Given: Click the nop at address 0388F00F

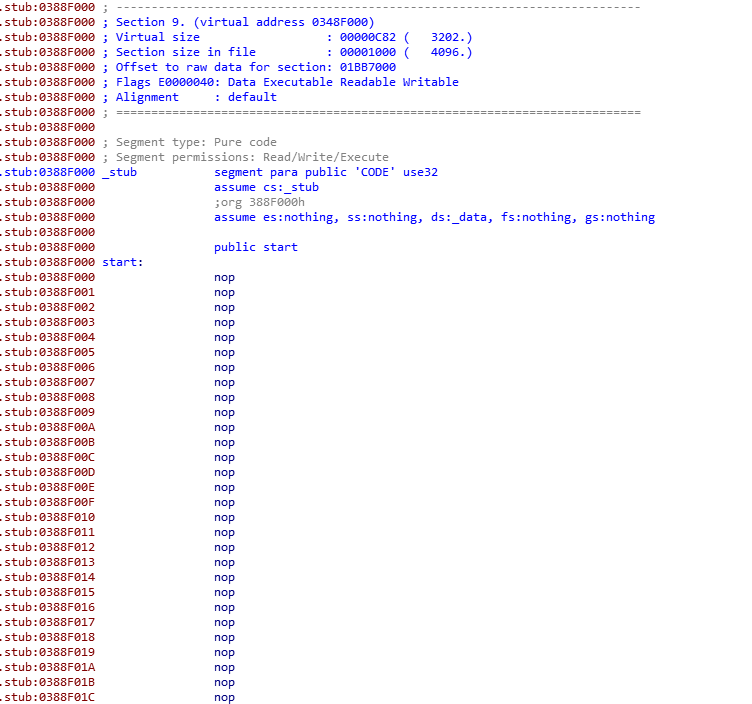Looking at the screenshot, I should tap(224, 502).
